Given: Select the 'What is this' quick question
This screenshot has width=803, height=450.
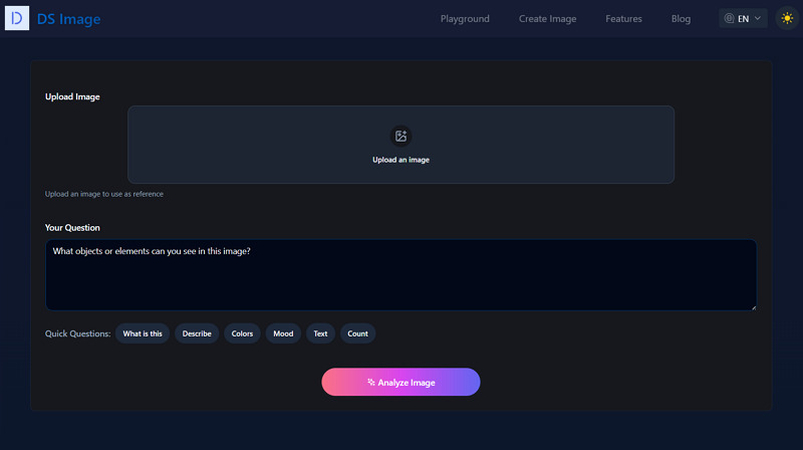Looking at the screenshot, I should point(142,334).
